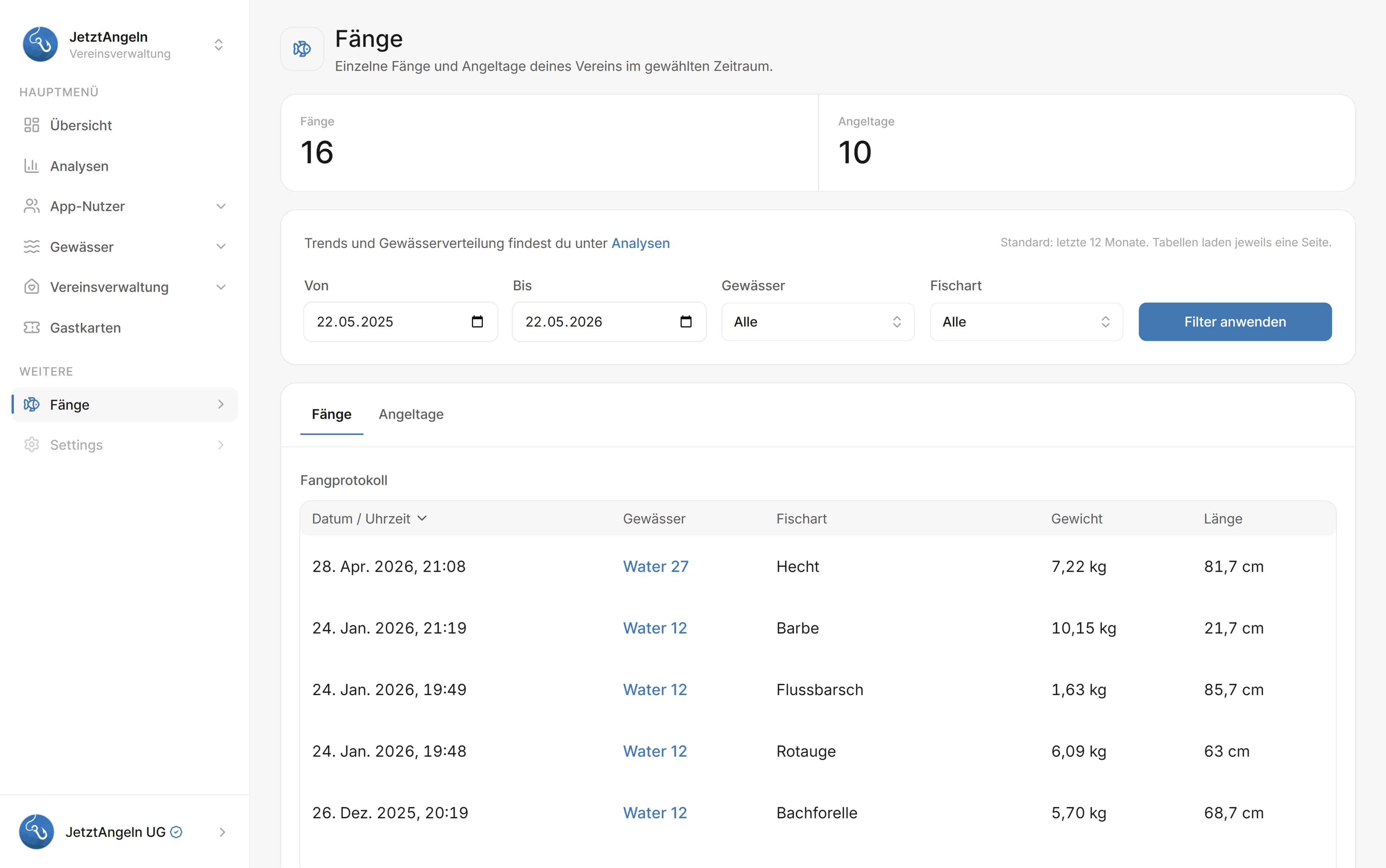Click the Vereinsverwaltung house icon

31,287
